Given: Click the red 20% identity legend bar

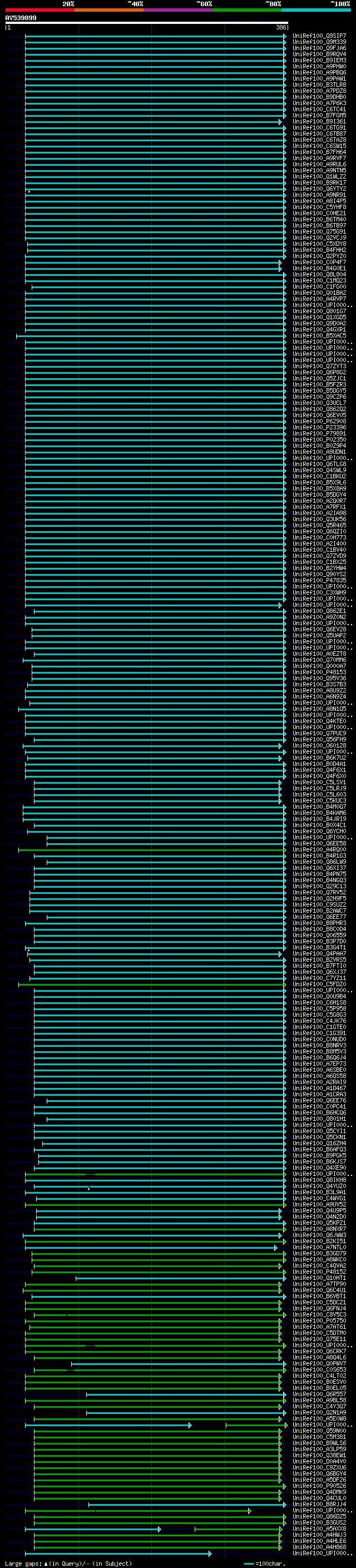Looking at the screenshot, I should [x=39, y=10].
